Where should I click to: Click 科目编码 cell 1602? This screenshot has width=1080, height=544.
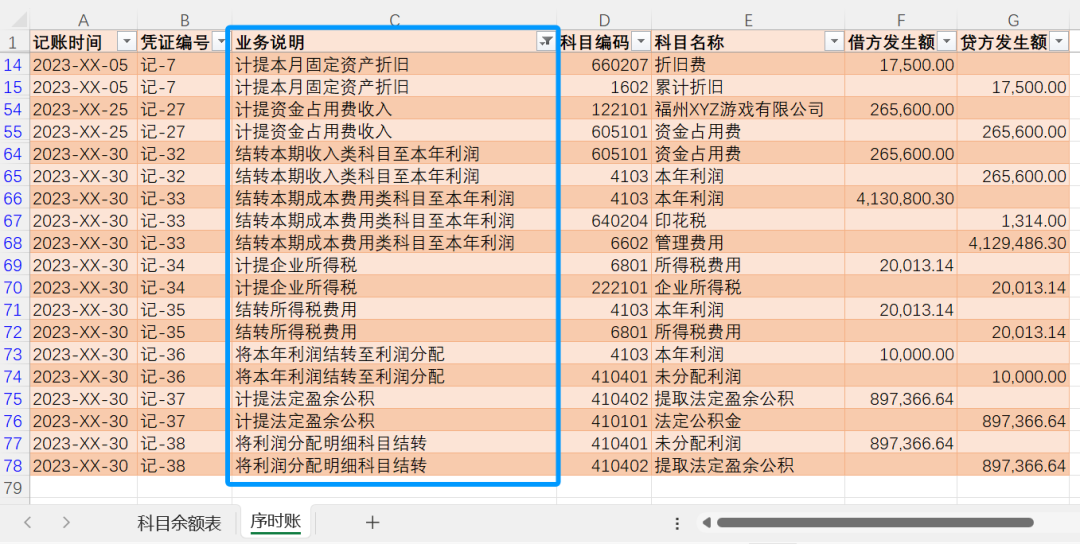pyautogui.click(x=604, y=87)
